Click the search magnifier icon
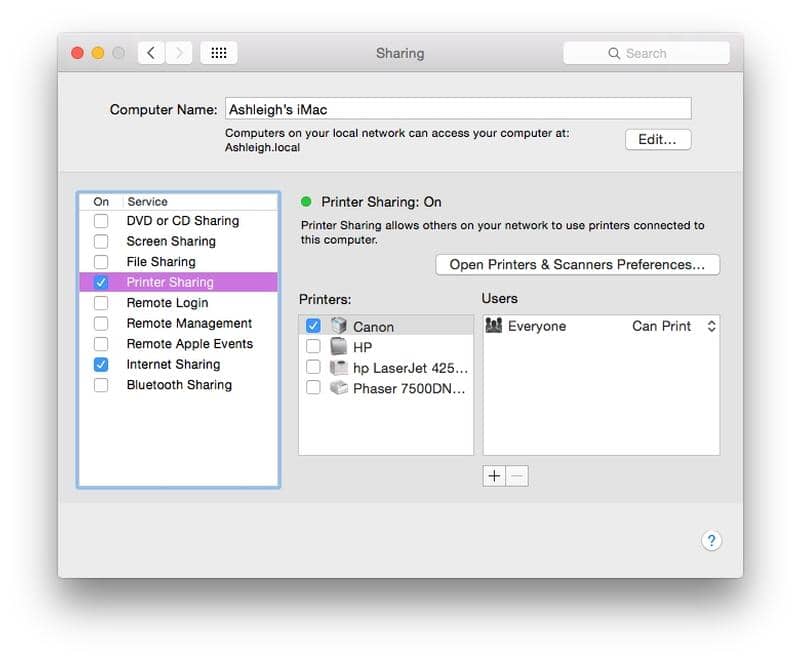Viewport: 800px width, 659px height. point(613,52)
